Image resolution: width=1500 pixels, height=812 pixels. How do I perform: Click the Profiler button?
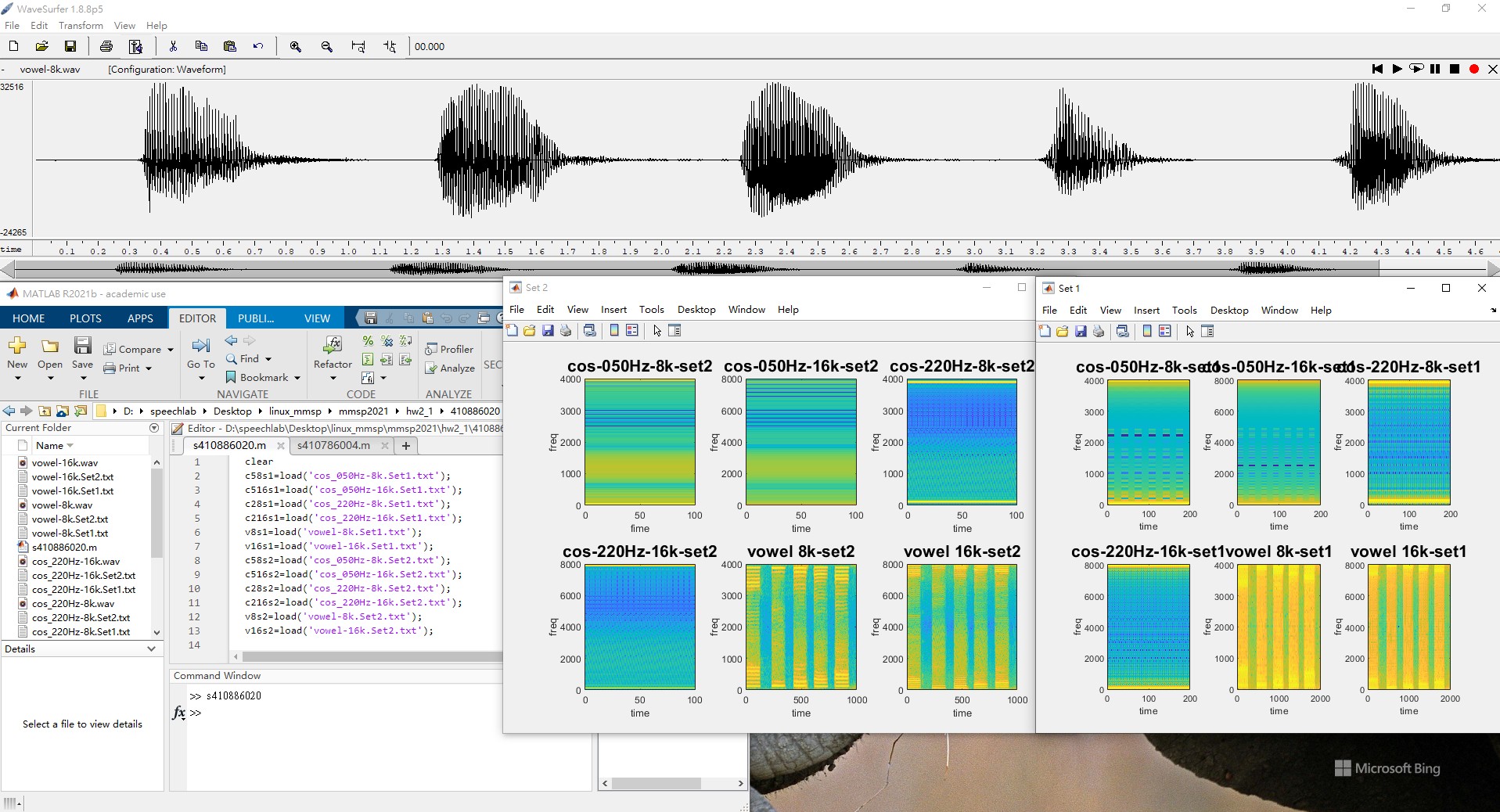[449, 349]
